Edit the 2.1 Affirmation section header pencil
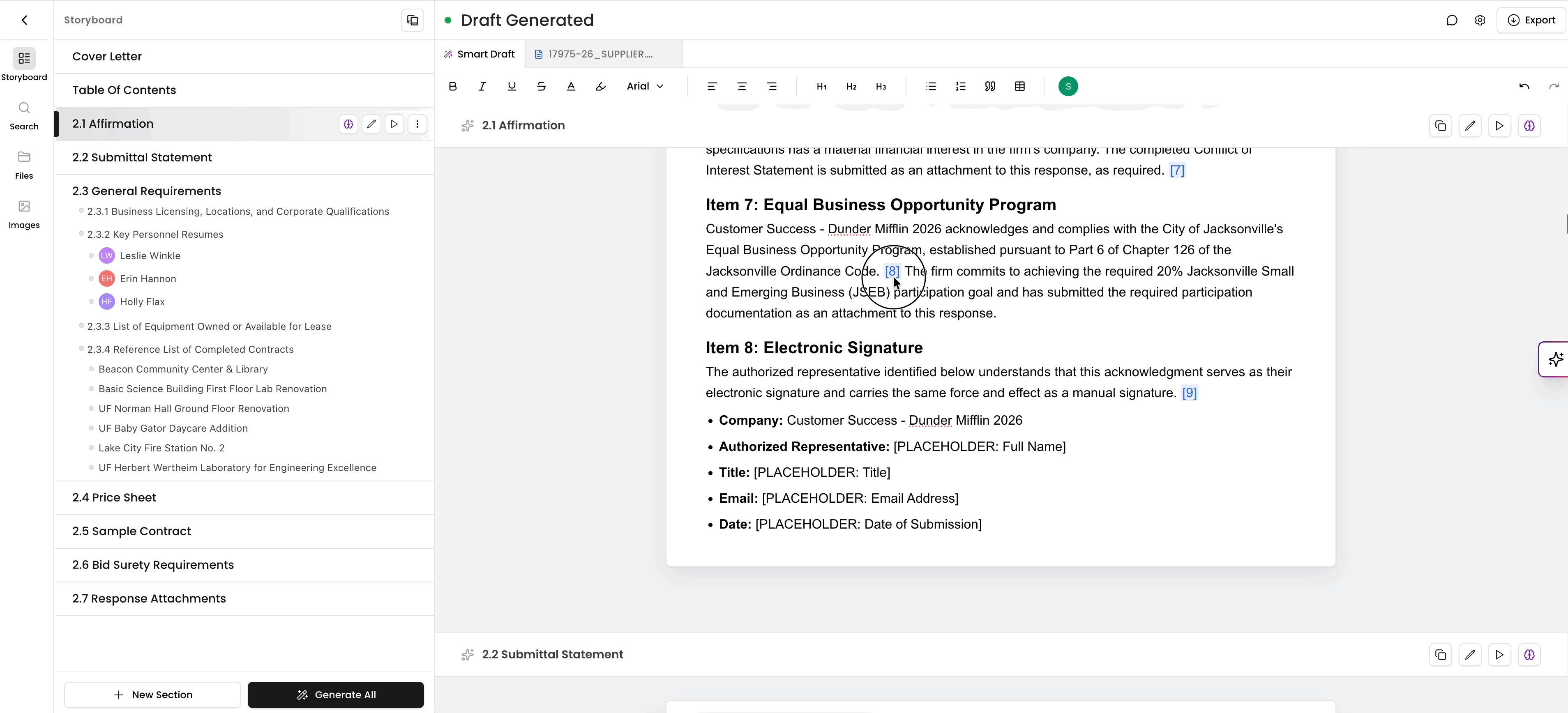1568x713 pixels. [1470, 126]
